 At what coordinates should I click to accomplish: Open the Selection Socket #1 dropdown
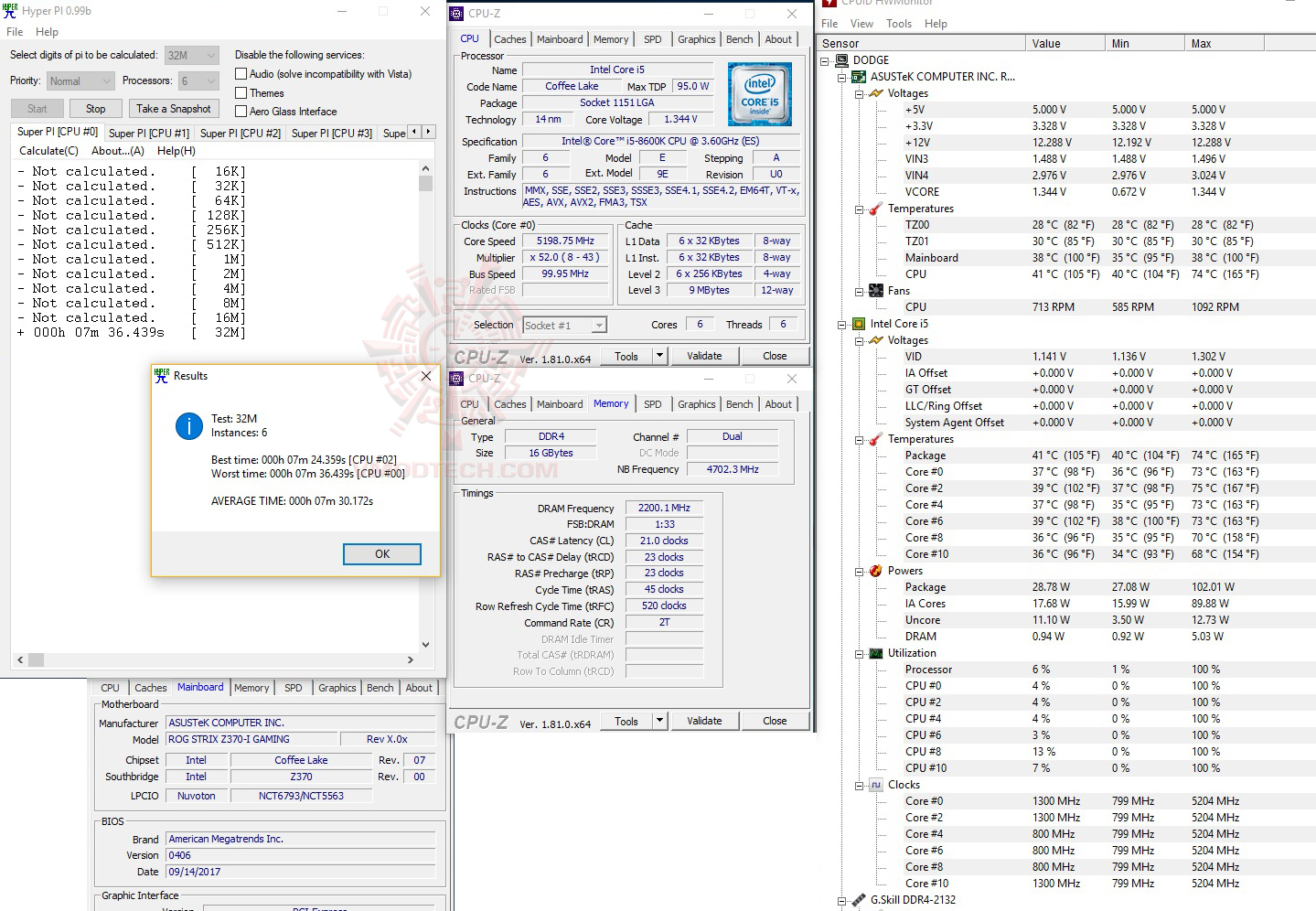pyautogui.click(x=564, y=326)
